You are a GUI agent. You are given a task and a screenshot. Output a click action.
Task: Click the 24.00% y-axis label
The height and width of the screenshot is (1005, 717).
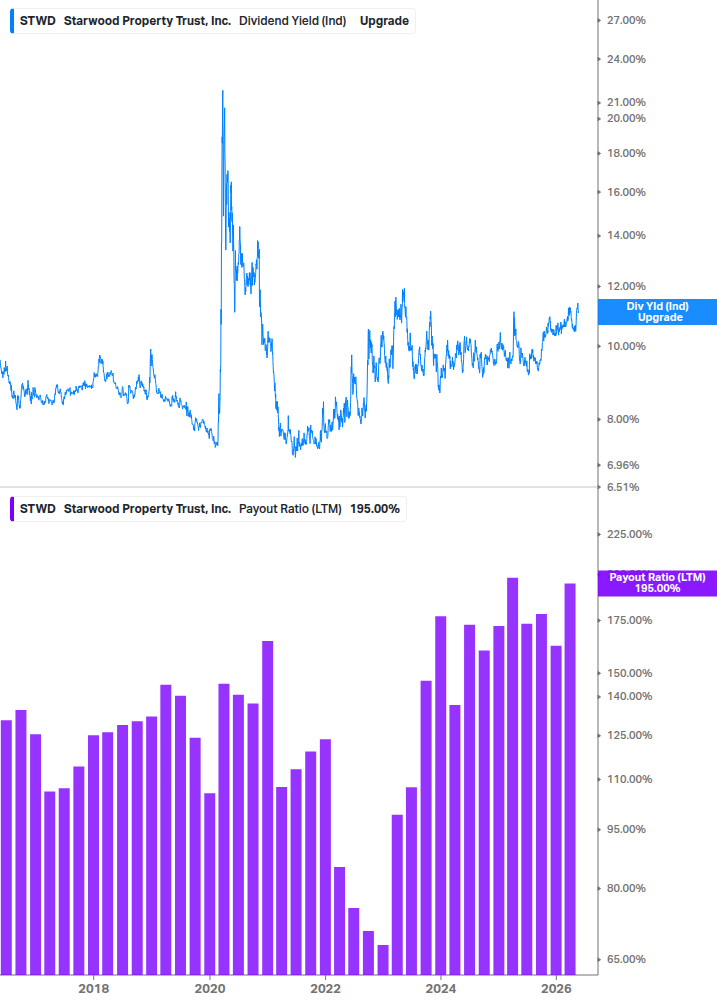pos(626,60)
